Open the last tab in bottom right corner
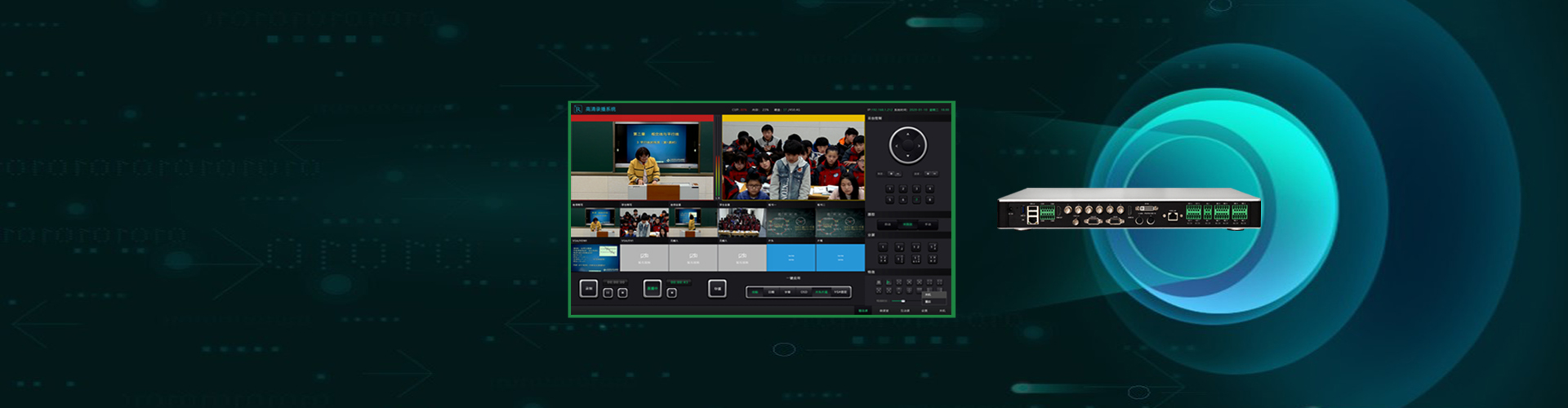 [x=942, y=310]
